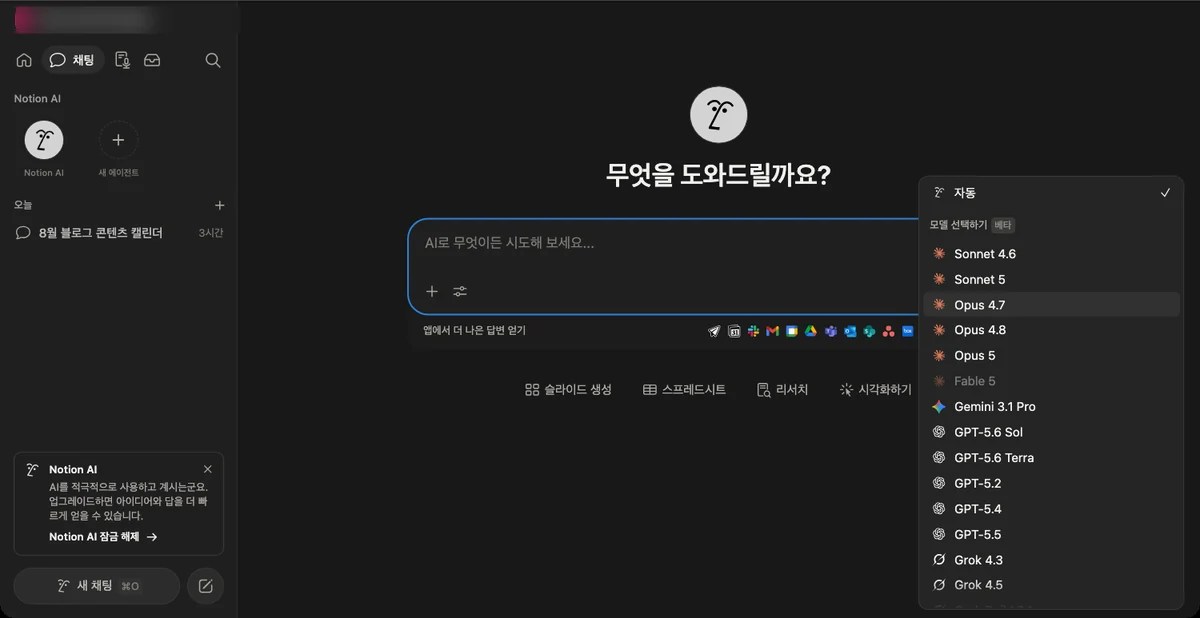Choose Grok 4.3 model
Screen dimensions: 1200x618
(1051, 560)
